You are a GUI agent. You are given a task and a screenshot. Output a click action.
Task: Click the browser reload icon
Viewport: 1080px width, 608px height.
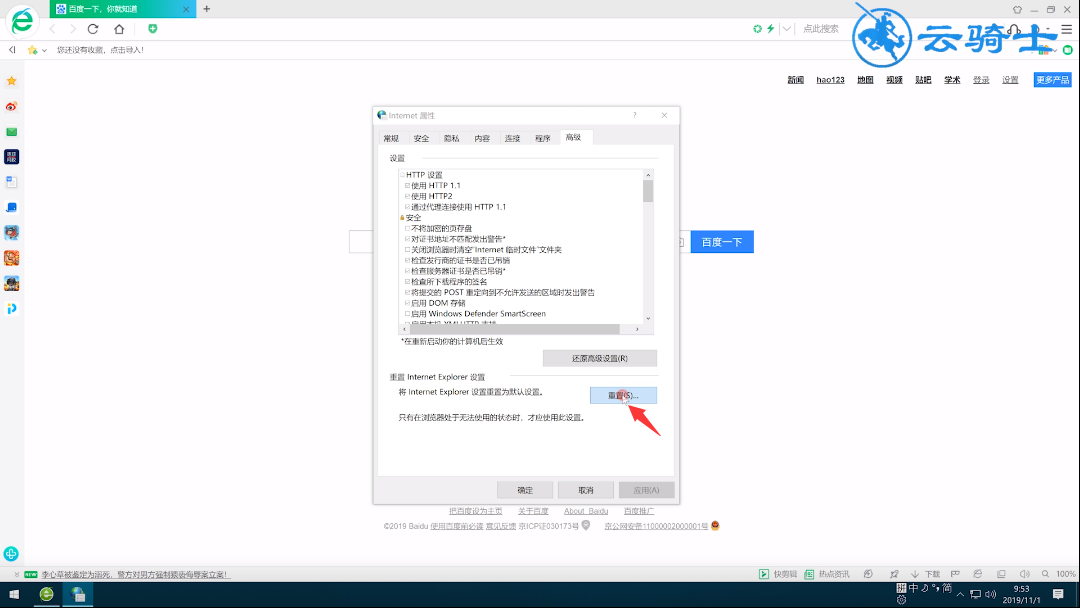coord(93,29)
